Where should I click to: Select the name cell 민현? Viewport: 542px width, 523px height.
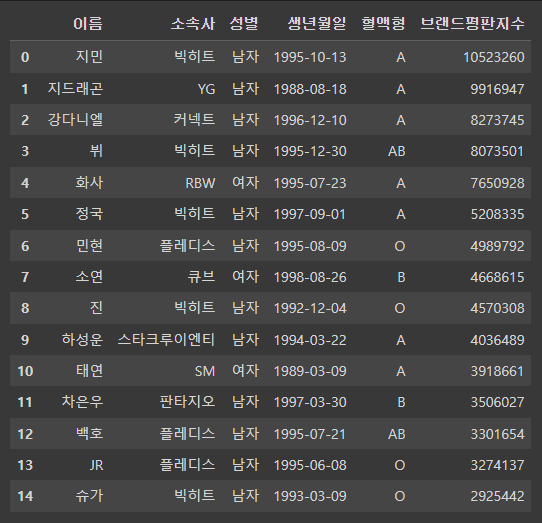pyautogui.click(x=89, y=246)
